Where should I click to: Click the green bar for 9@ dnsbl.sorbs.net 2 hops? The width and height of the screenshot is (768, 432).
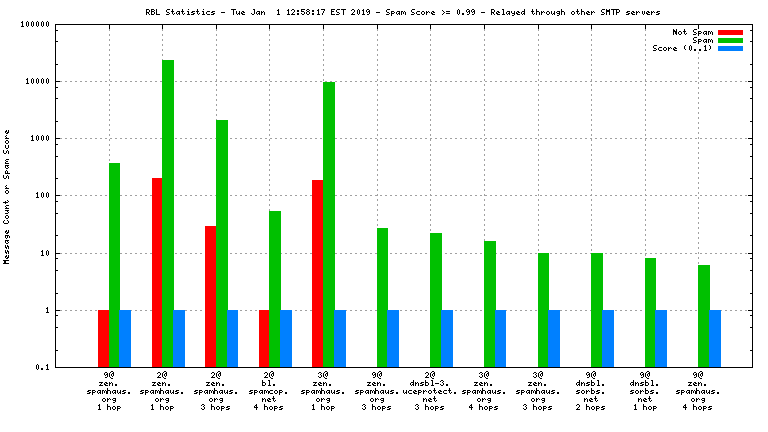point(597,309)
